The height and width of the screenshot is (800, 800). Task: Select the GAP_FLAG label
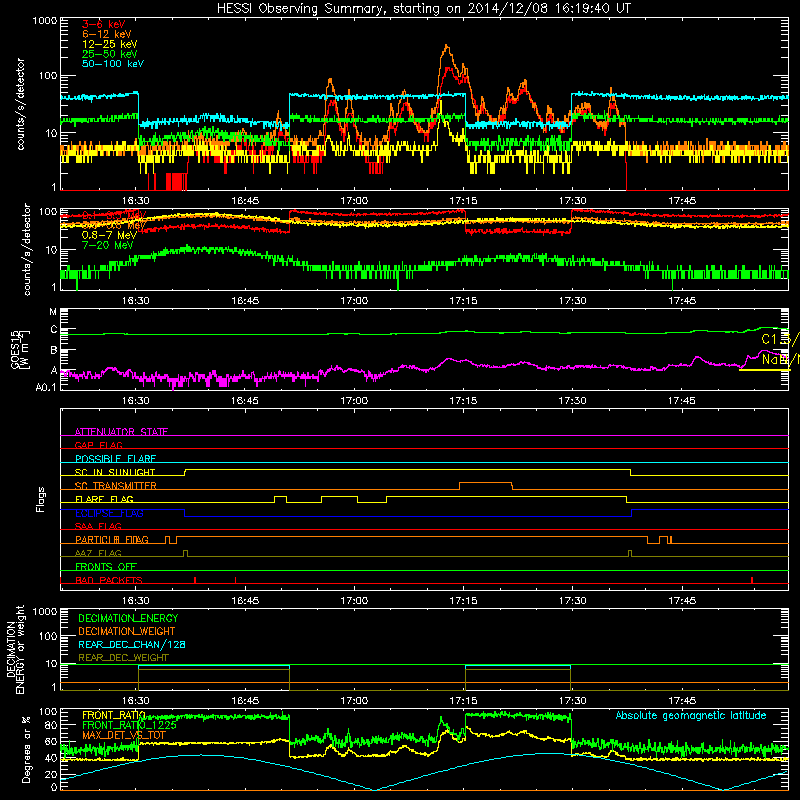98,445
